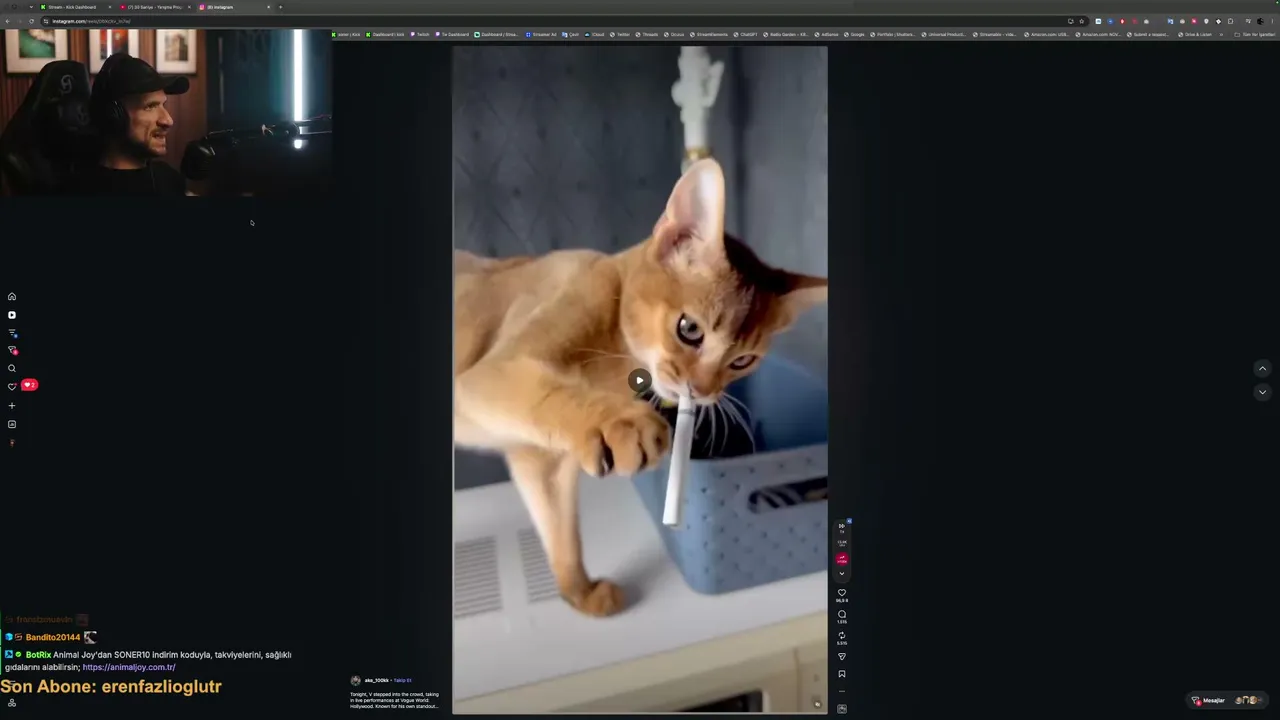Open the animaljoy.com.tr link in chat

click(x=129, y=667)
